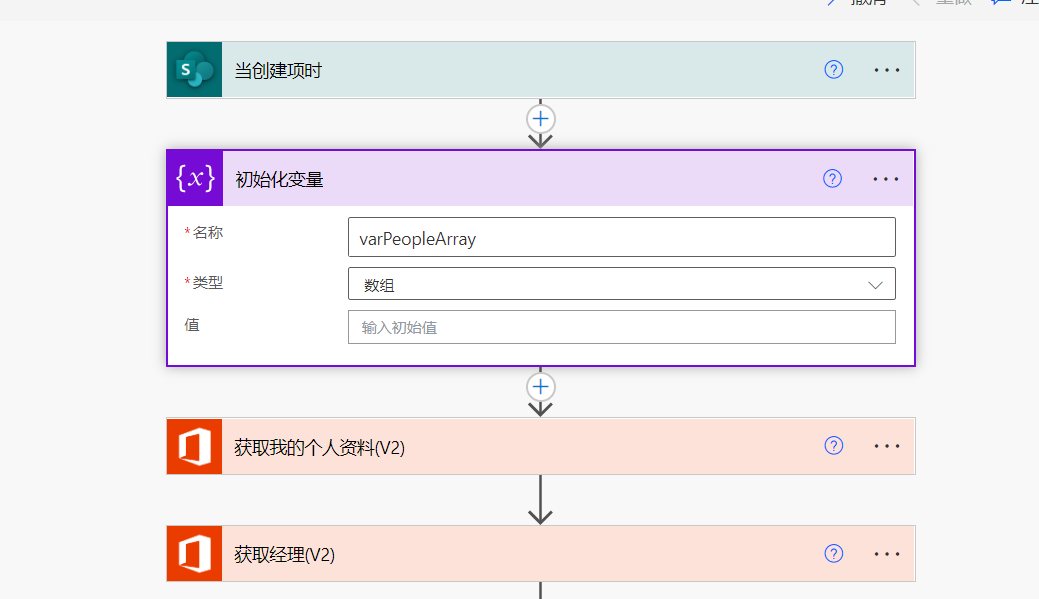The image size is (1039, 599).
Task: Click the 值 initial value input
Action: point(621,327)
